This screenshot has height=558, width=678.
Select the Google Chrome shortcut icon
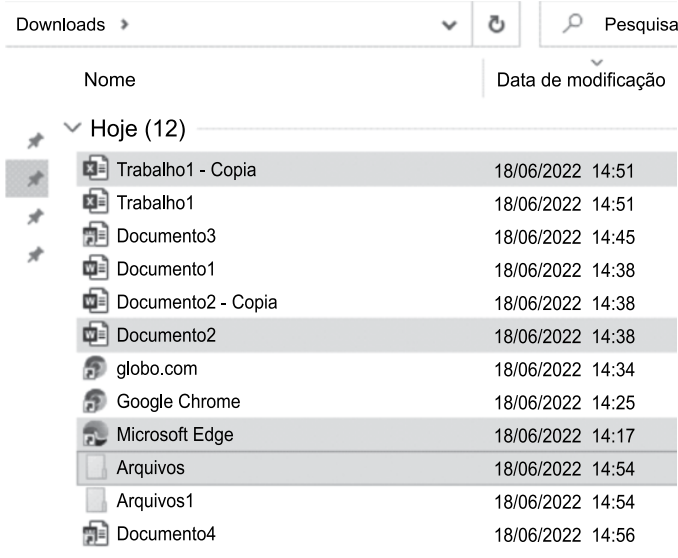click(95, 401)
